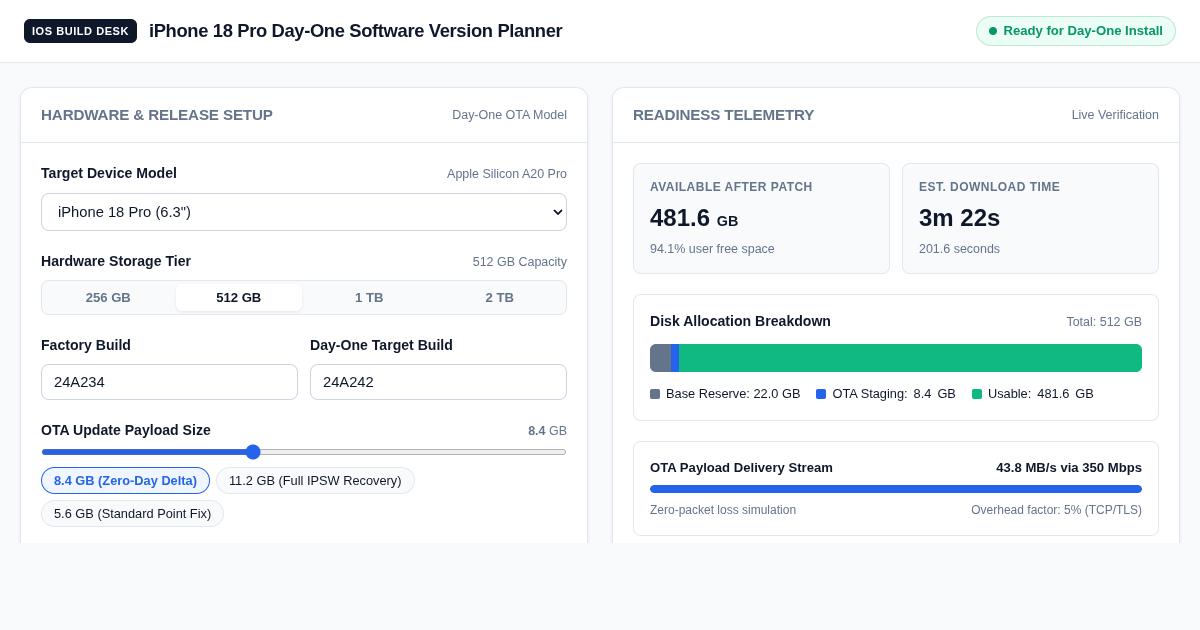The width and height of the screenshot is (1200, 630).
Task: Click the Base Reserve gray legend swatch
Action: pos(655,394)
